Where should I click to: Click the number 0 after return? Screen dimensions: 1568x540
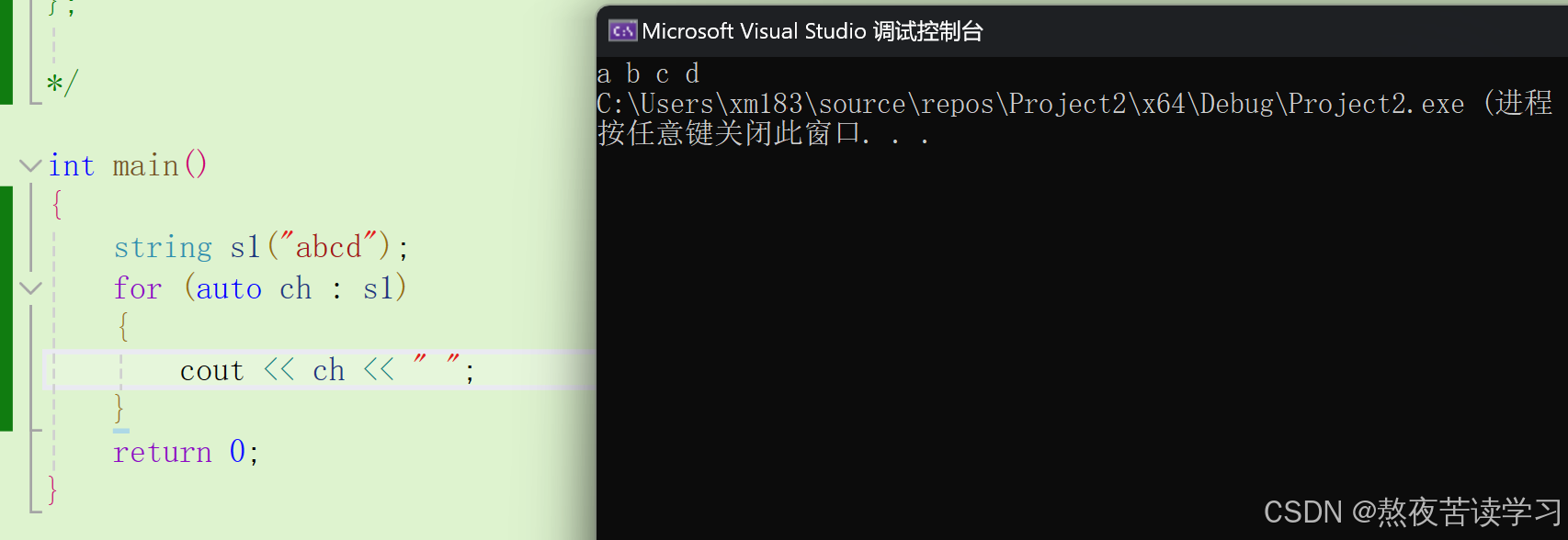[237, 452]
